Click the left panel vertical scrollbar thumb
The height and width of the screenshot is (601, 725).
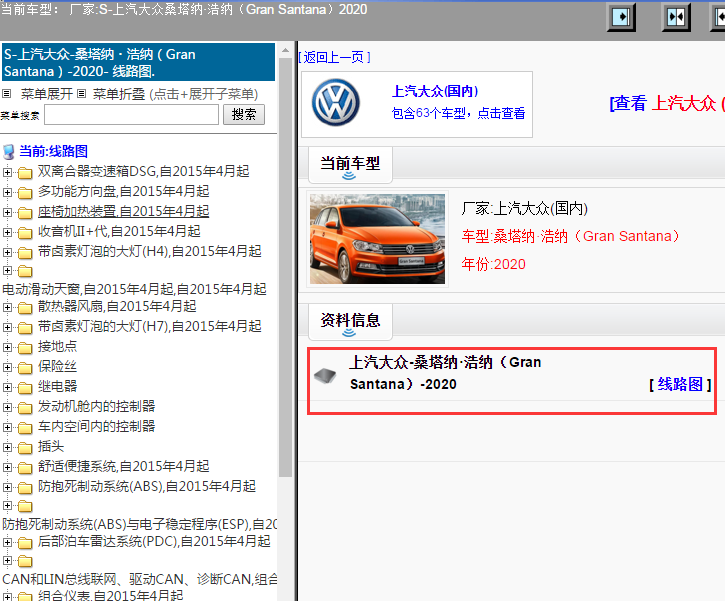(285, 267)
